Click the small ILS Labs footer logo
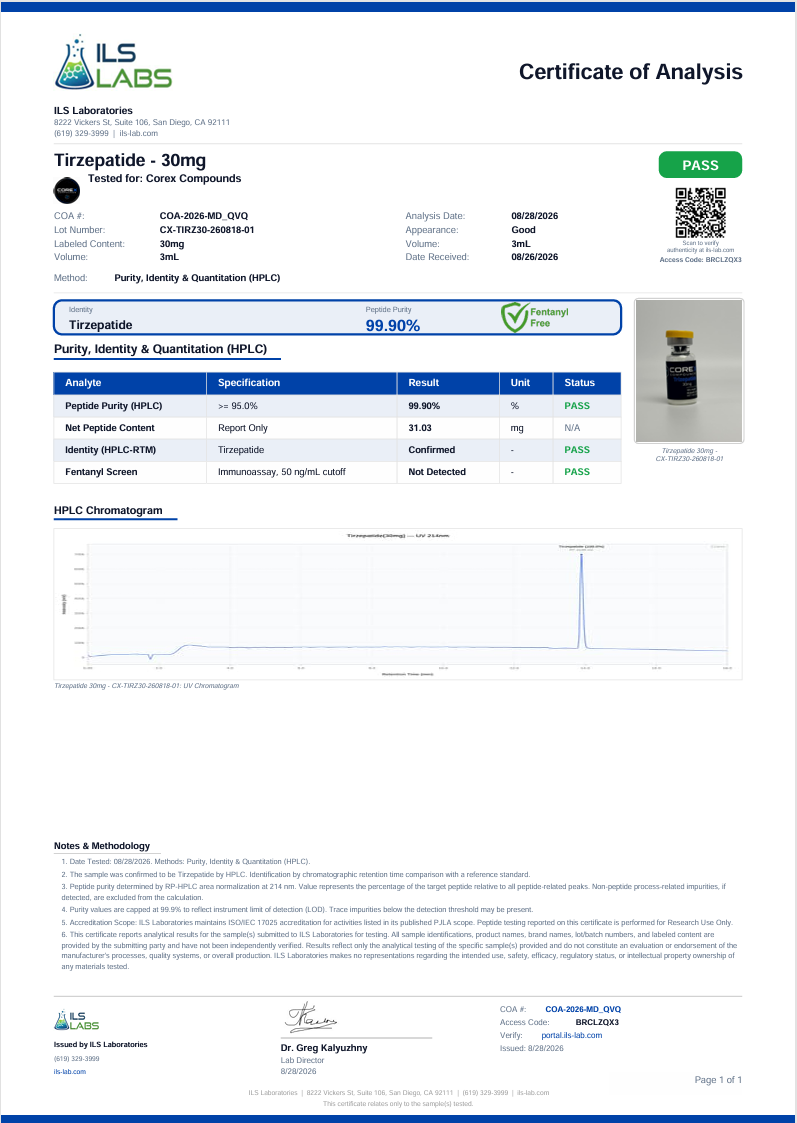Image resolution: width=797 pixels, height=1123 pixels. (x=77, y=1021)
